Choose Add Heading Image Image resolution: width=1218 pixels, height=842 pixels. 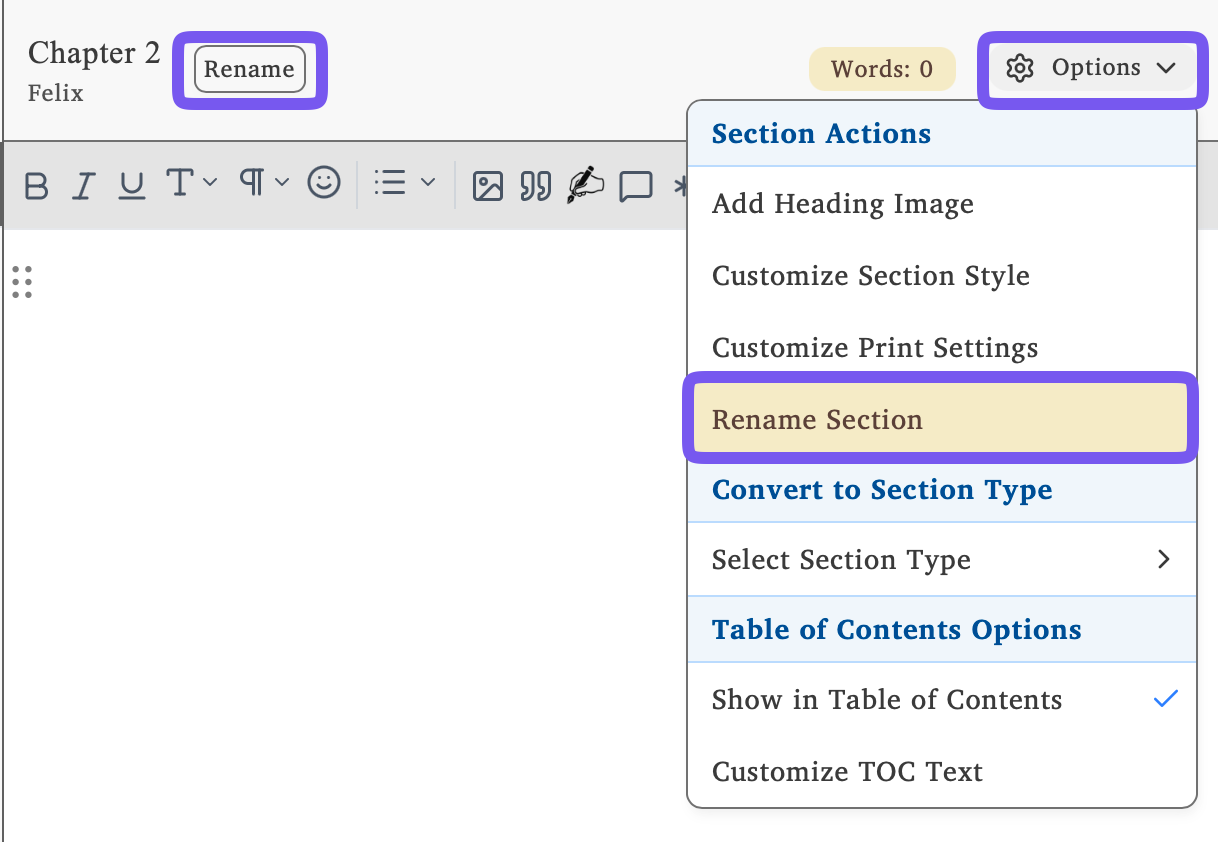(x=842, y=204)
